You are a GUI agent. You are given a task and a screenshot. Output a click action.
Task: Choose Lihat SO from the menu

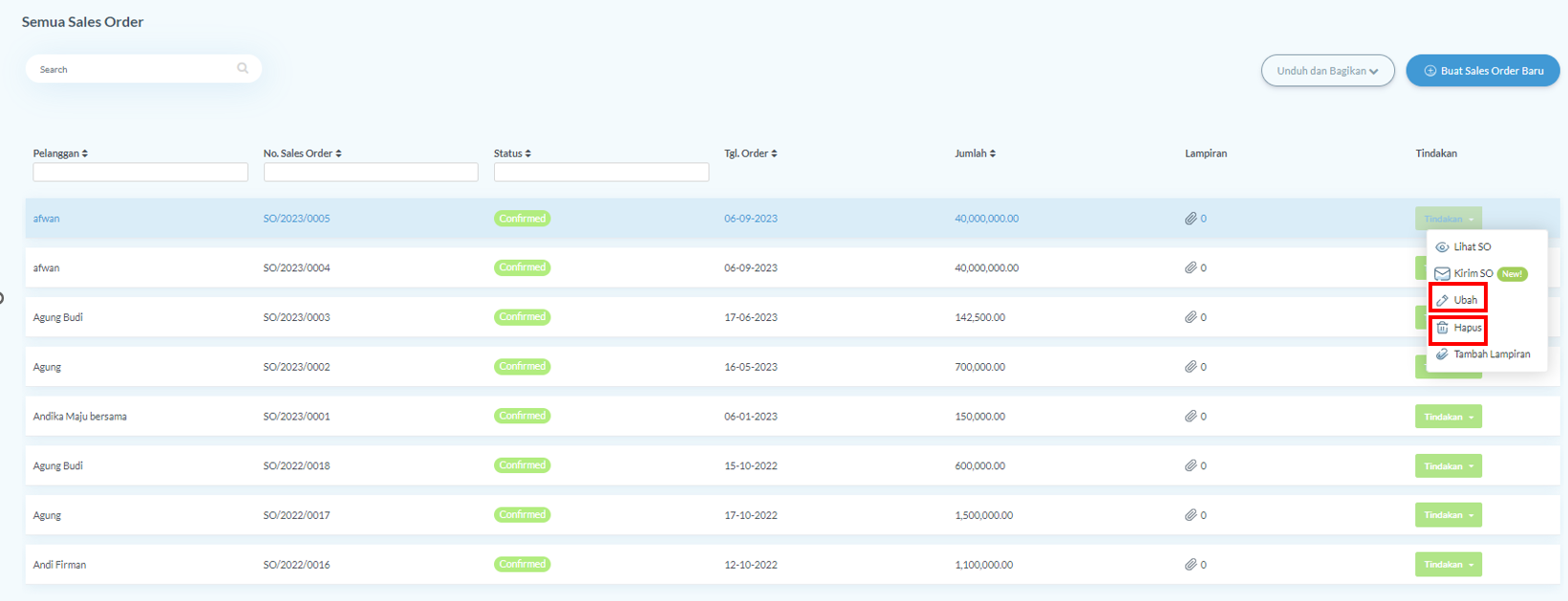tap(1471, 247)
